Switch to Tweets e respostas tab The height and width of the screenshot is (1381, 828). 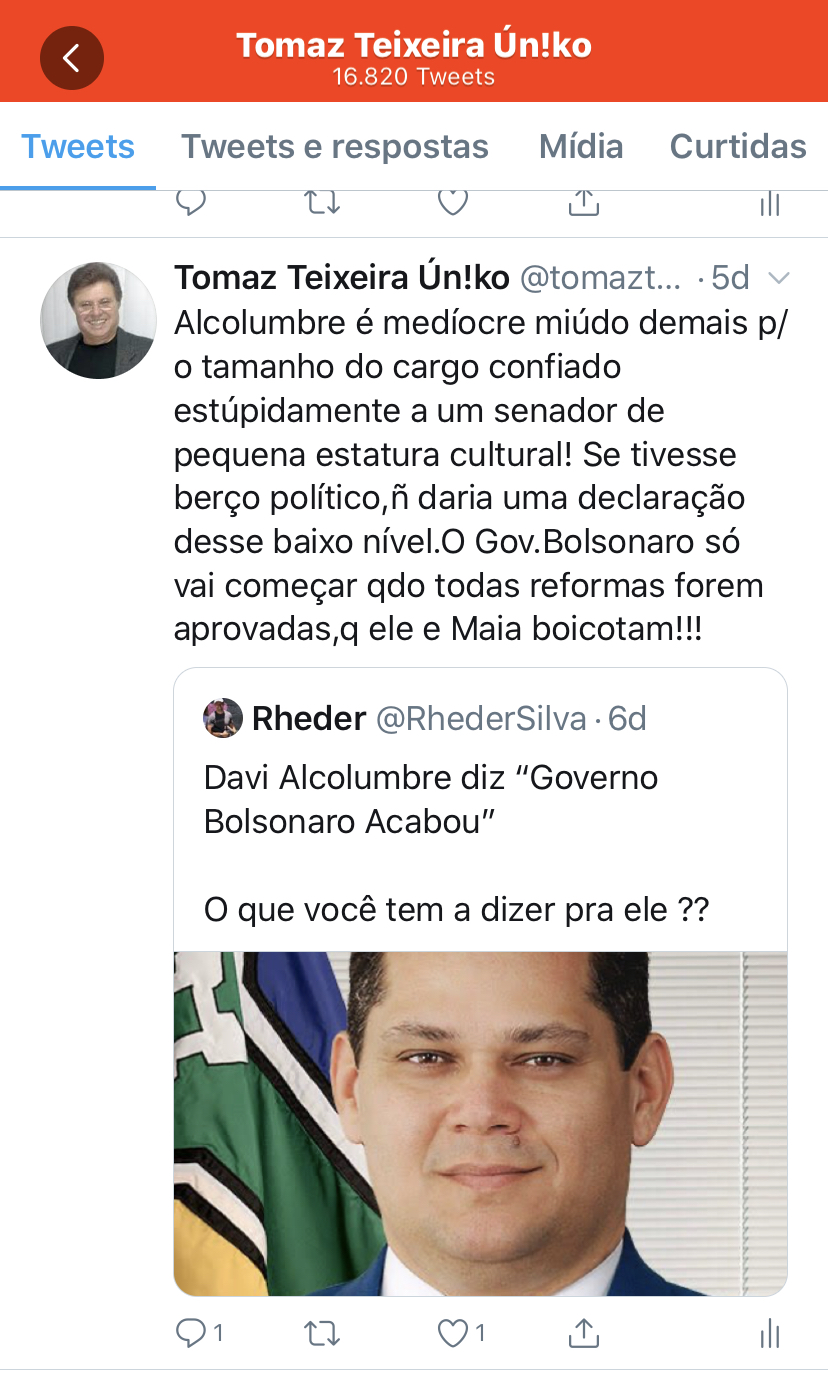click(x=335, y=147)
